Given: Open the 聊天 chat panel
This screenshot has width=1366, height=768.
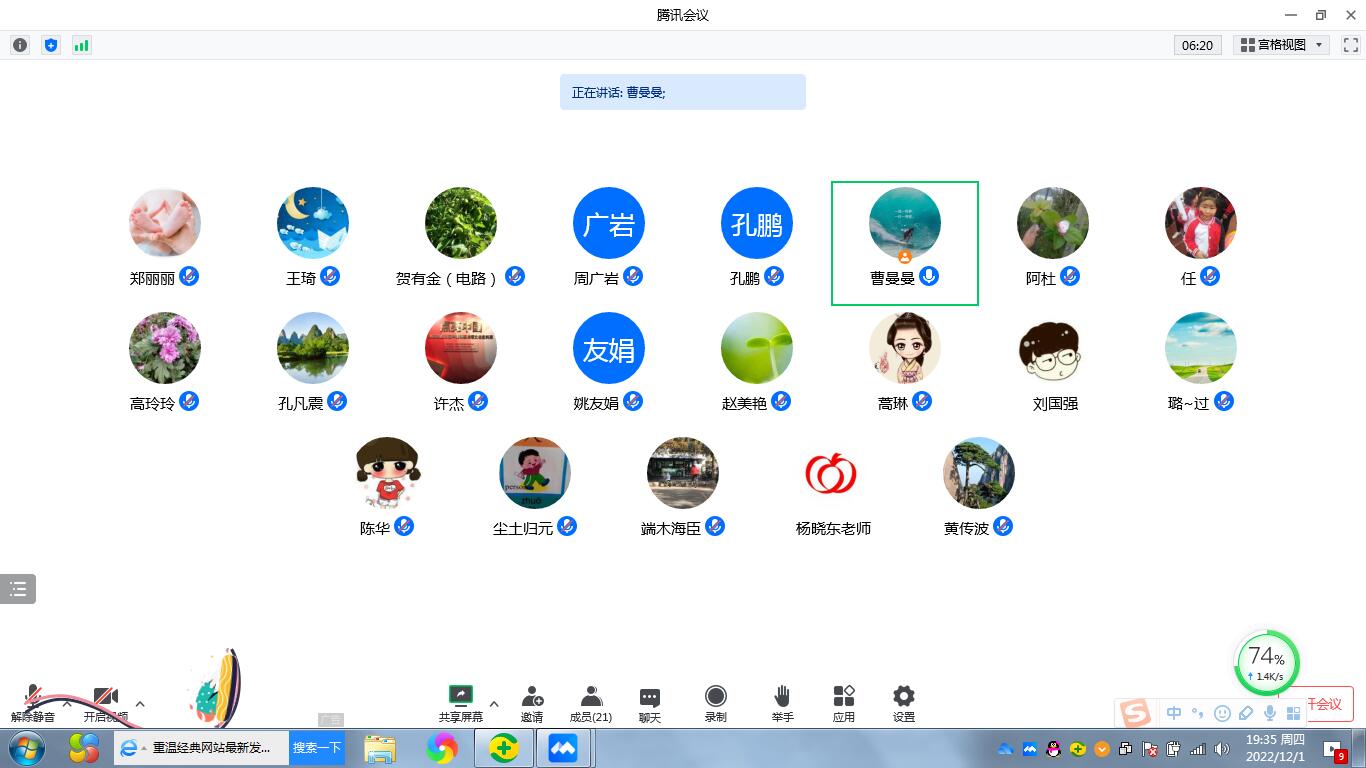Looking at the screenshot, I should coord(650,703).
